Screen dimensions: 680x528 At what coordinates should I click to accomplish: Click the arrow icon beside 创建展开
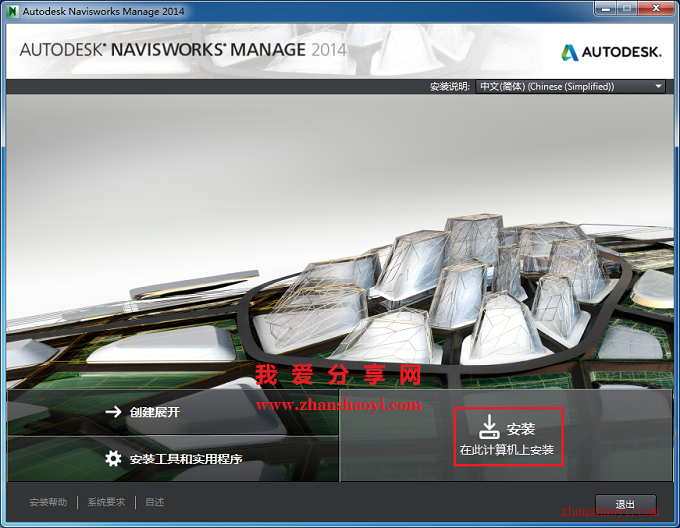[x=114, y=412]
